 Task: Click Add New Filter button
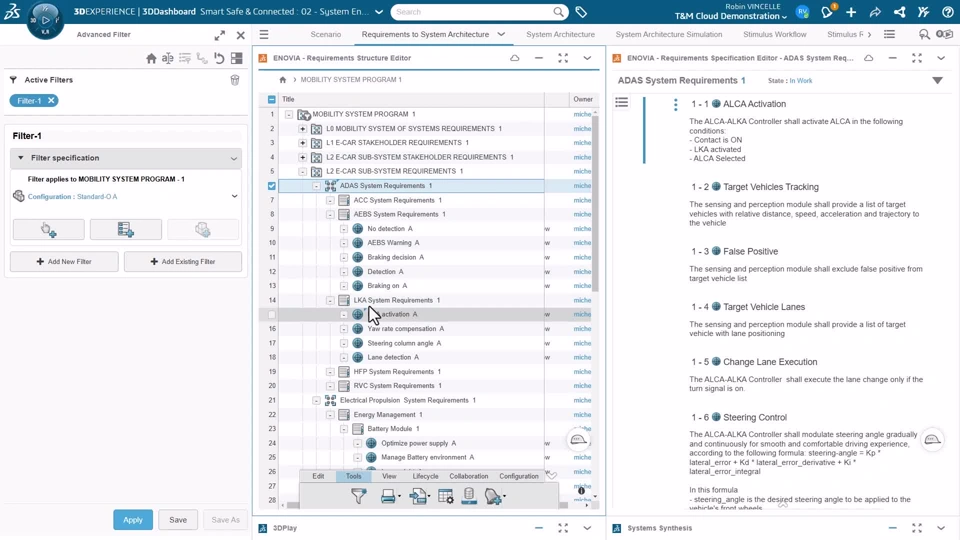[x=64, y=261]
